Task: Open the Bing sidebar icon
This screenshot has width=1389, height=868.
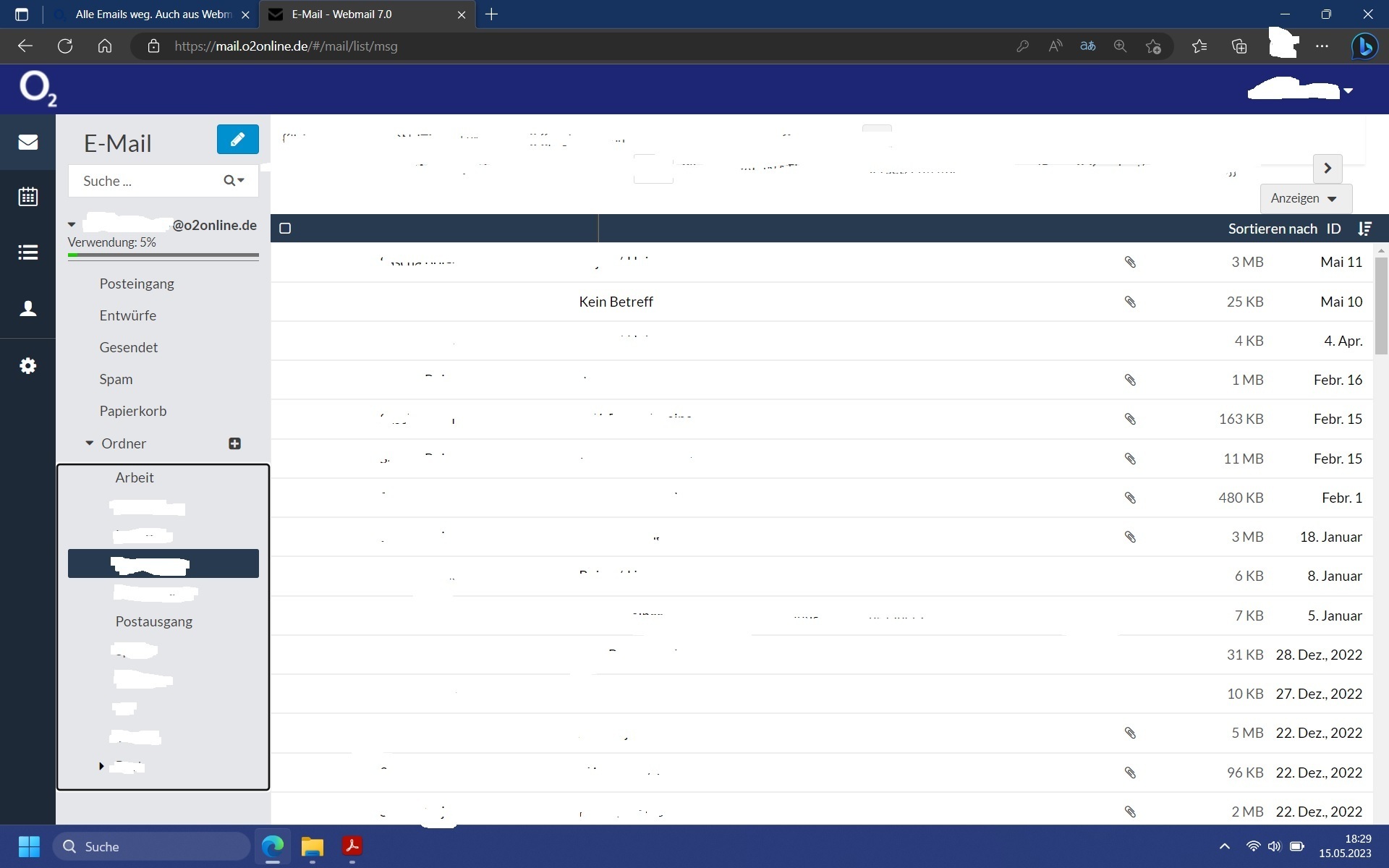Action: (1364, 46)
